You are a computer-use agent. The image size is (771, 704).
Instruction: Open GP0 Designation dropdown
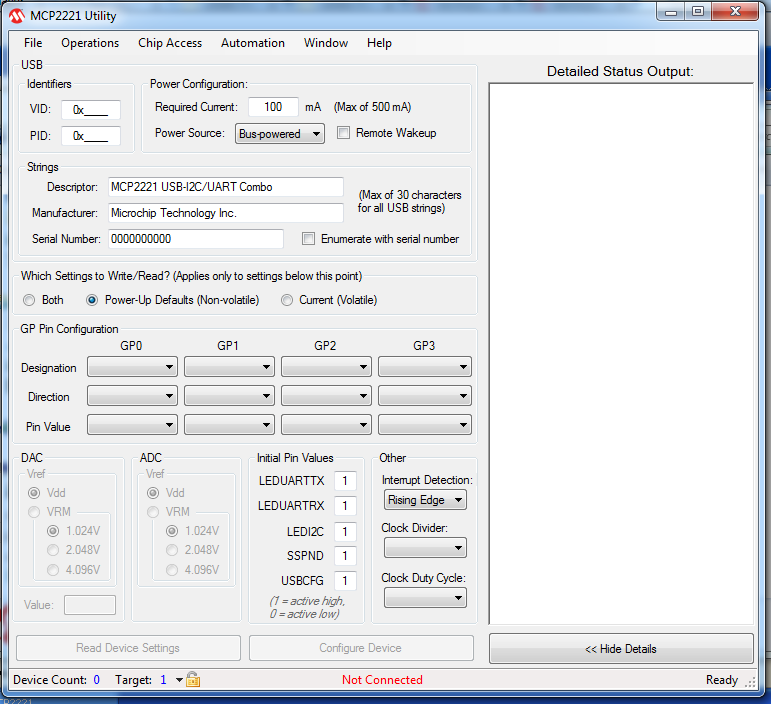[132, 367]
